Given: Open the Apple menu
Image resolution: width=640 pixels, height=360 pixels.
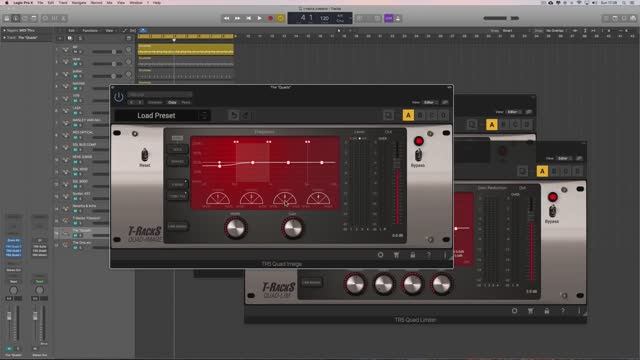Looking at the screenshot, I should [x=7, y=2].
